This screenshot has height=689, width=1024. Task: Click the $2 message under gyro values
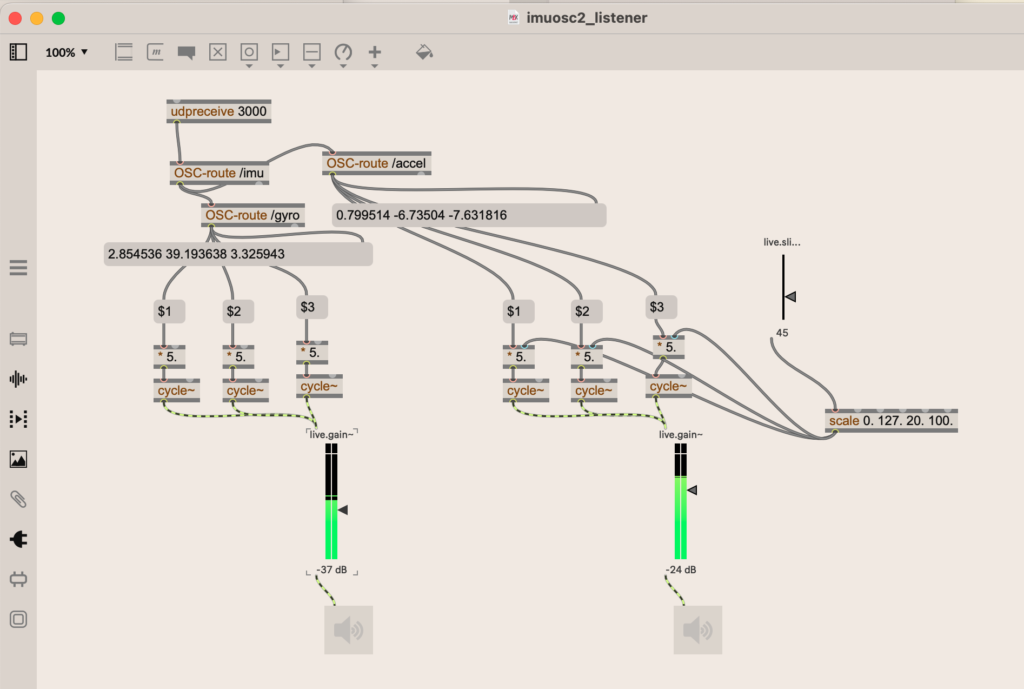tap(238, 312)
